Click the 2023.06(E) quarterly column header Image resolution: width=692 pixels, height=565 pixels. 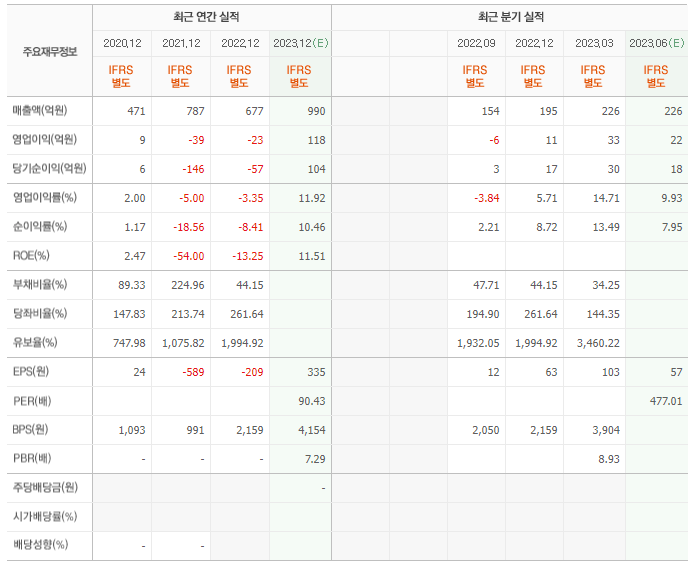[x=657, y=43]
